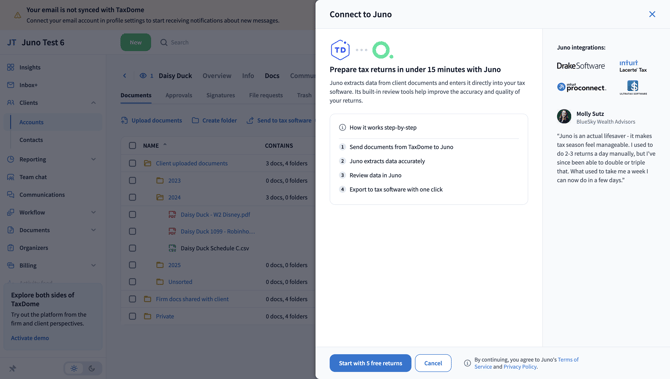This screenshot has width=670, height=379.
Task: Click the TaxDome TD logo icon
Action: click(x=340, y=50)
